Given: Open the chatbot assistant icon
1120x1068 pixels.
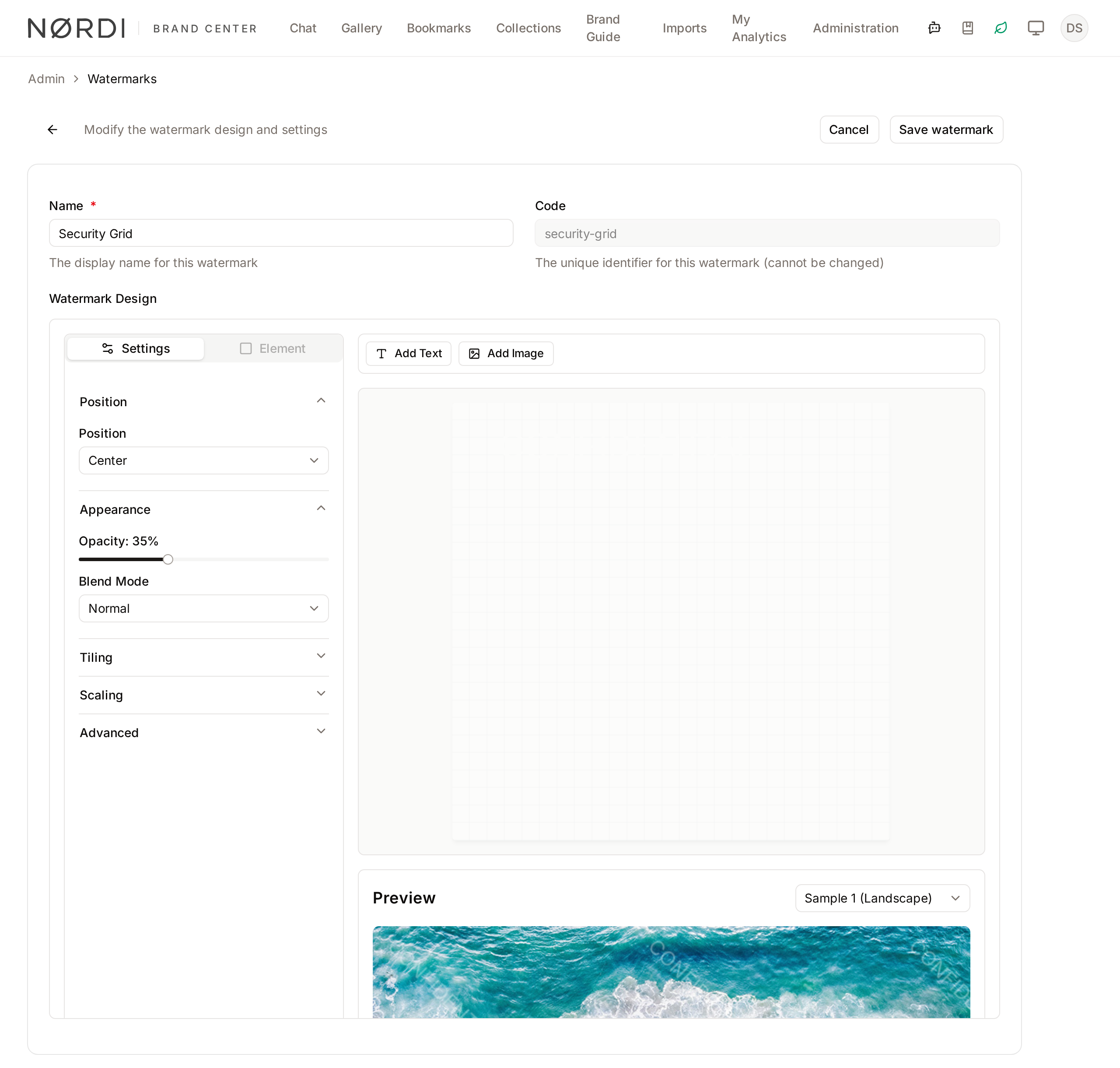Looking at the screenshot, I should (934, 28).
